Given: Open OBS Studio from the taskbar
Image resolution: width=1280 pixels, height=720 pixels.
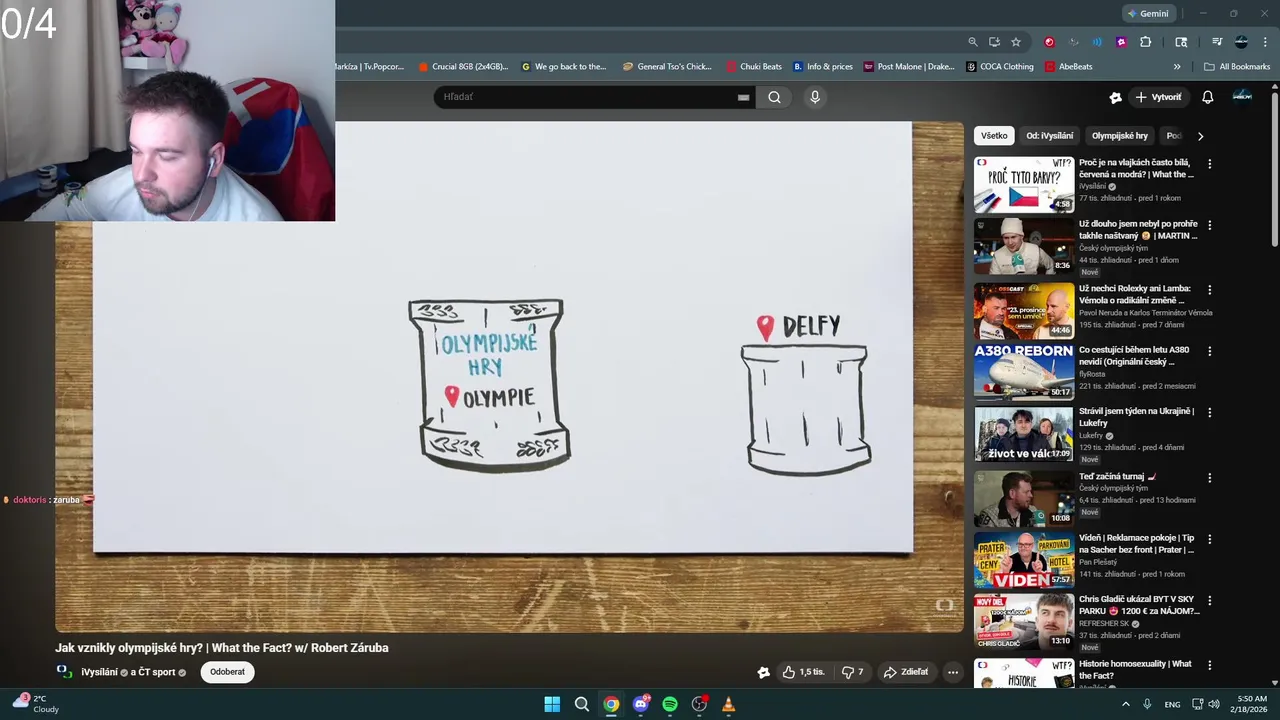Looking at the screenshot, I should click(699, 704).
